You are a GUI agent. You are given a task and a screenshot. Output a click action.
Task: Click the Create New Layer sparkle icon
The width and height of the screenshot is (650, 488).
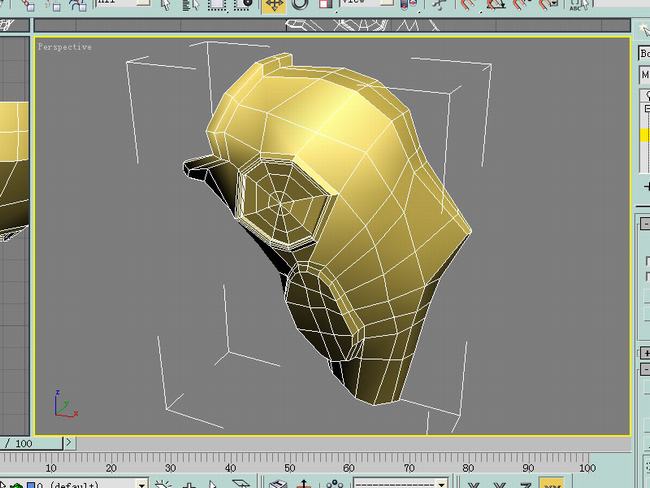[164, 484]
